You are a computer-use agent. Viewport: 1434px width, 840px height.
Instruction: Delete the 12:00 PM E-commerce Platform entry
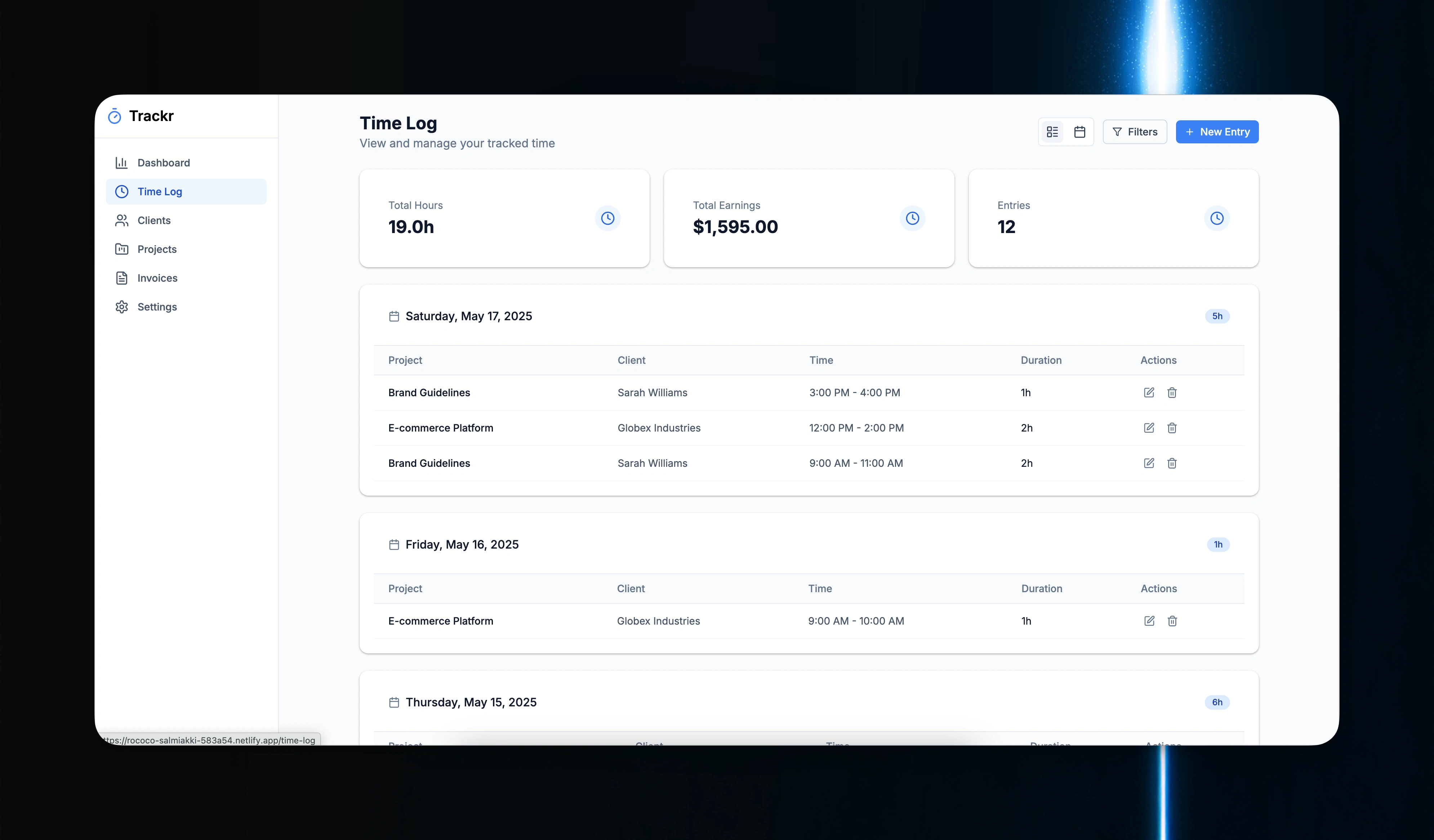[x=1172, y=428]
